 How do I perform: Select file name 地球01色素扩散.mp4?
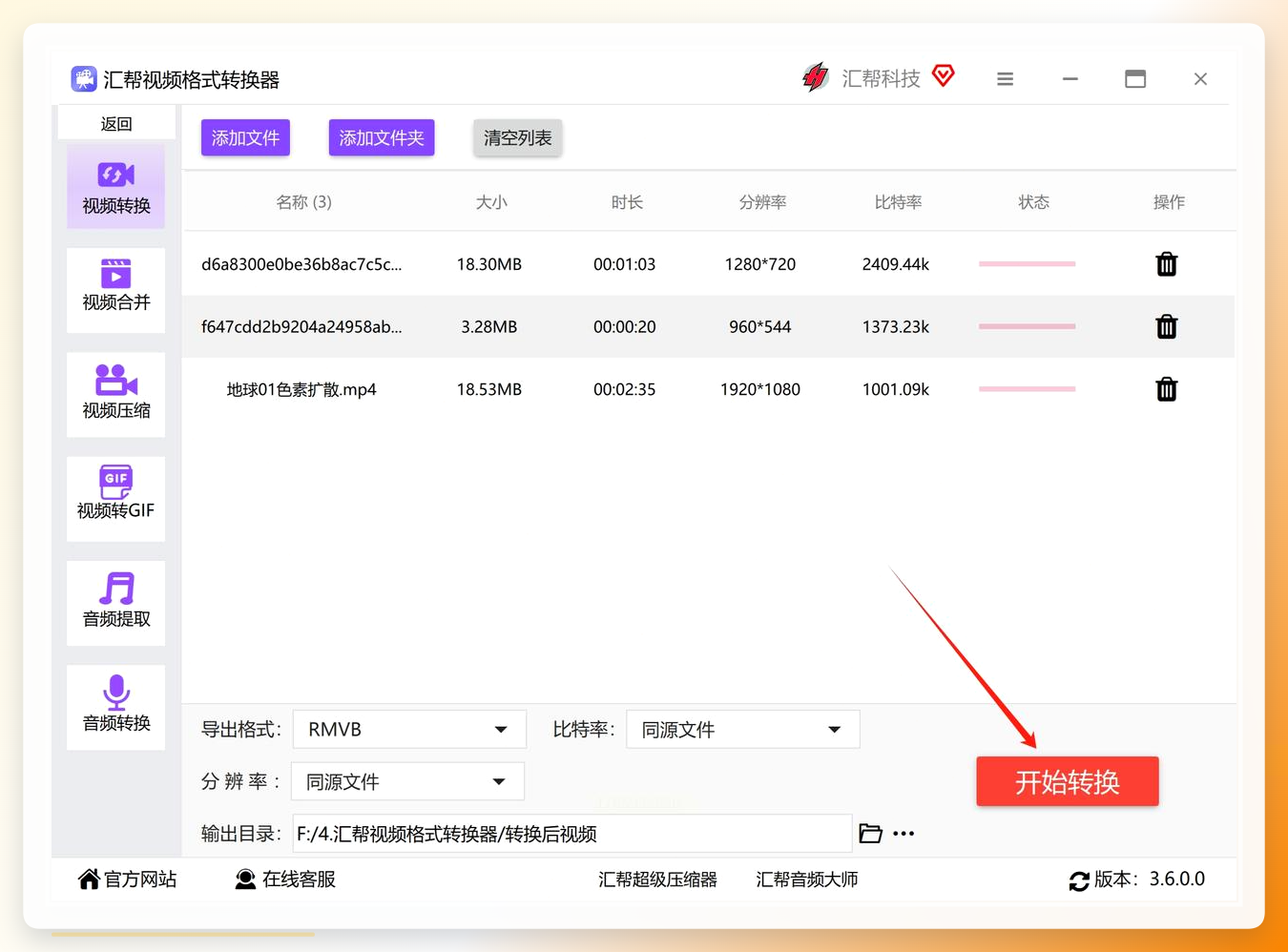(x=301, y=389)
